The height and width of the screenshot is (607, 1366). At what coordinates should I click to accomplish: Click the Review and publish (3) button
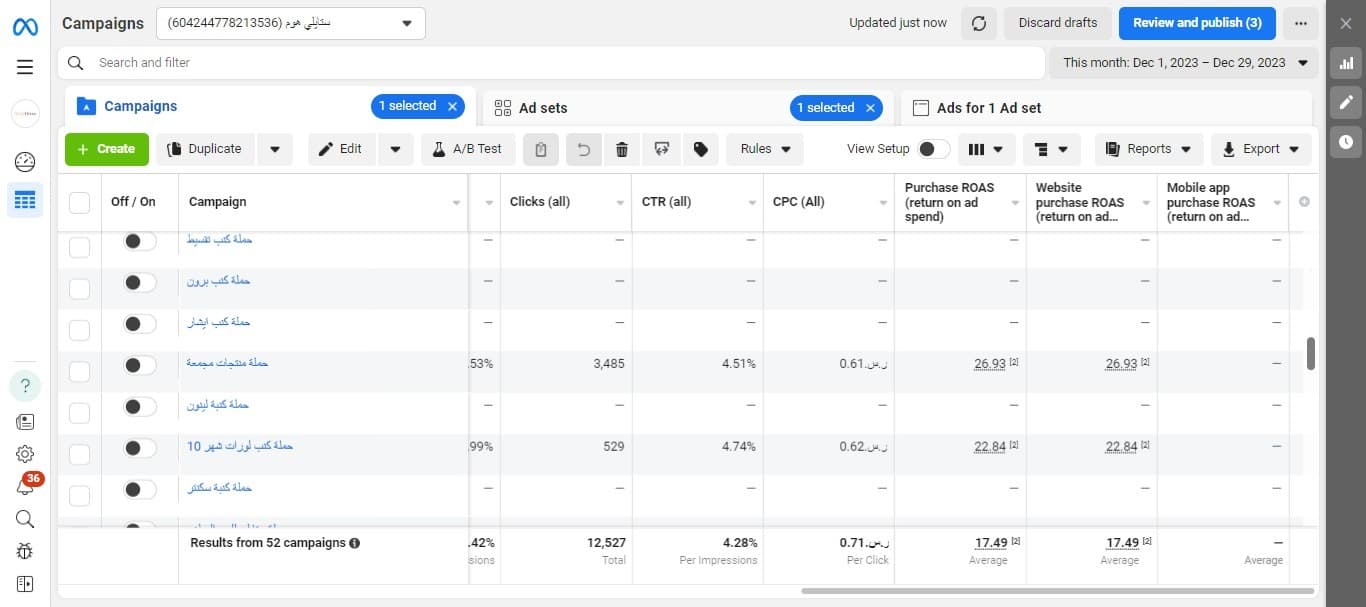(1196, 23)
